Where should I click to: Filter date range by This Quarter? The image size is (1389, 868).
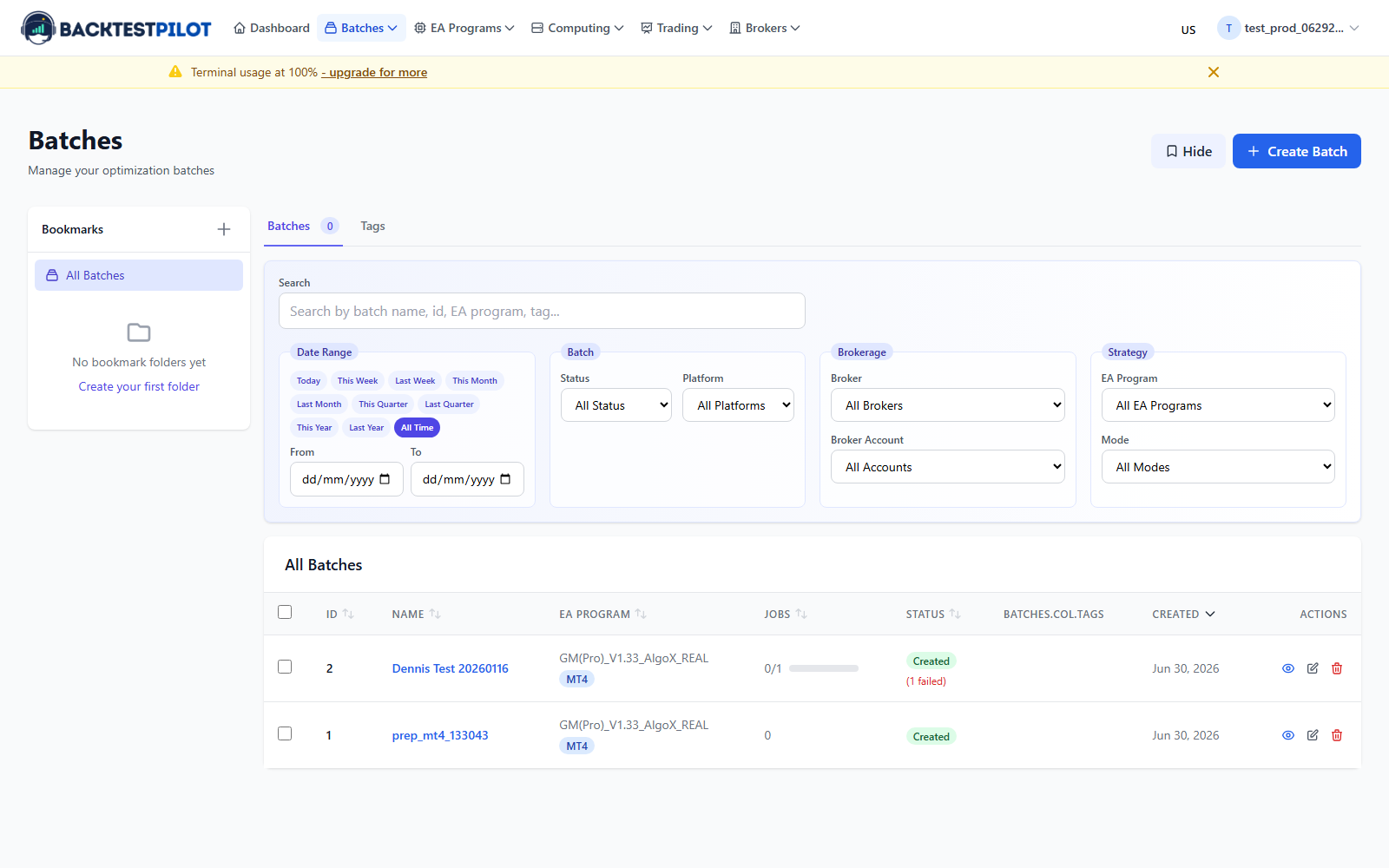(x=383, y=404)
